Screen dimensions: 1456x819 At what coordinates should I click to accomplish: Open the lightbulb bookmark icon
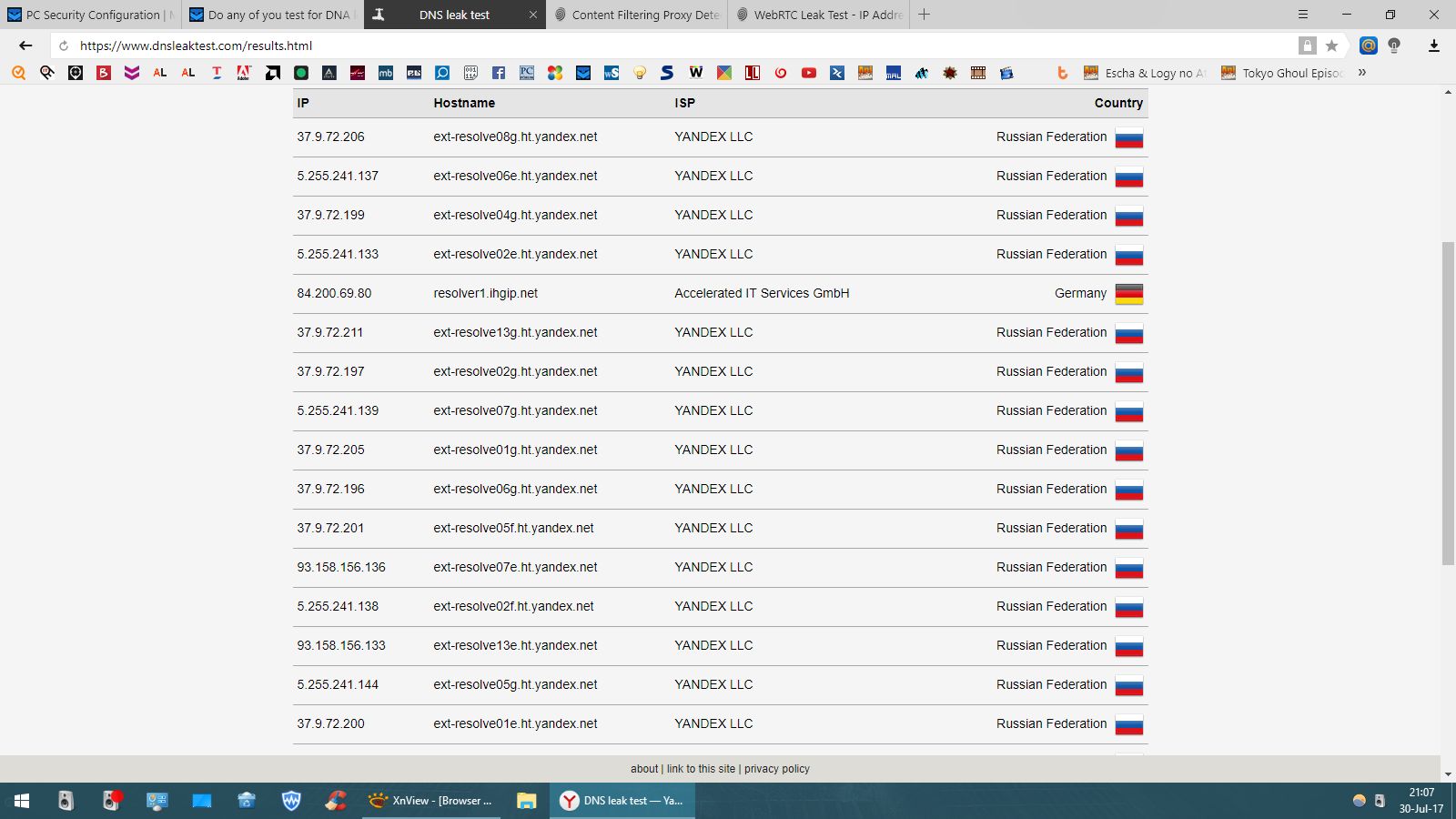(640, 73)
